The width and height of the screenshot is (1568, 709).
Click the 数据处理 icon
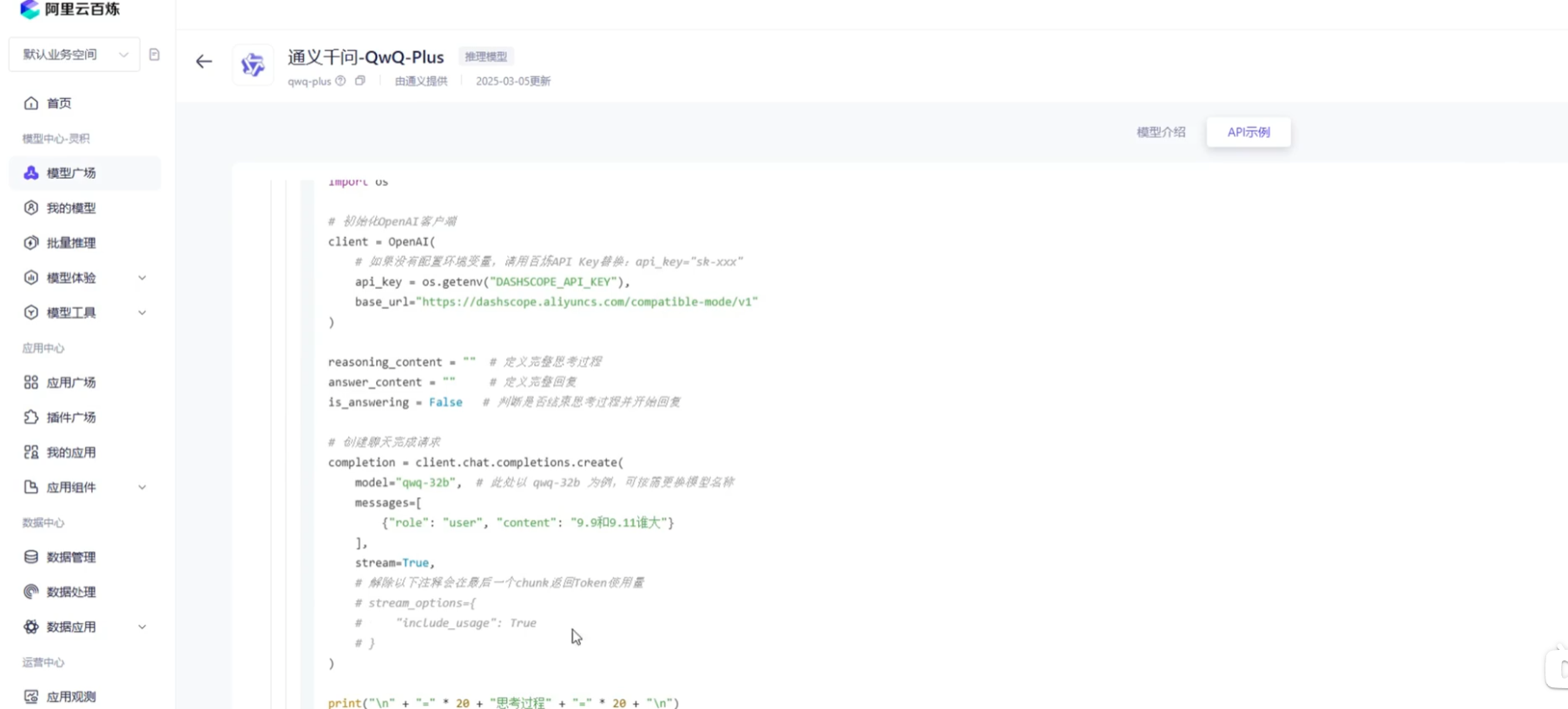click(31, 592)
